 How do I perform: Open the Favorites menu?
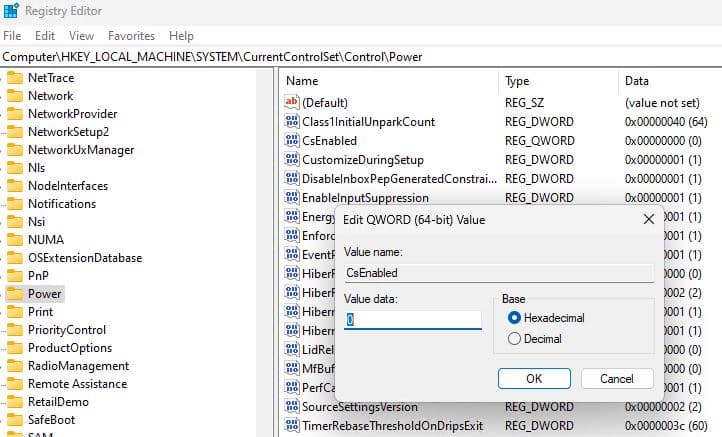(x=131, y=35)
